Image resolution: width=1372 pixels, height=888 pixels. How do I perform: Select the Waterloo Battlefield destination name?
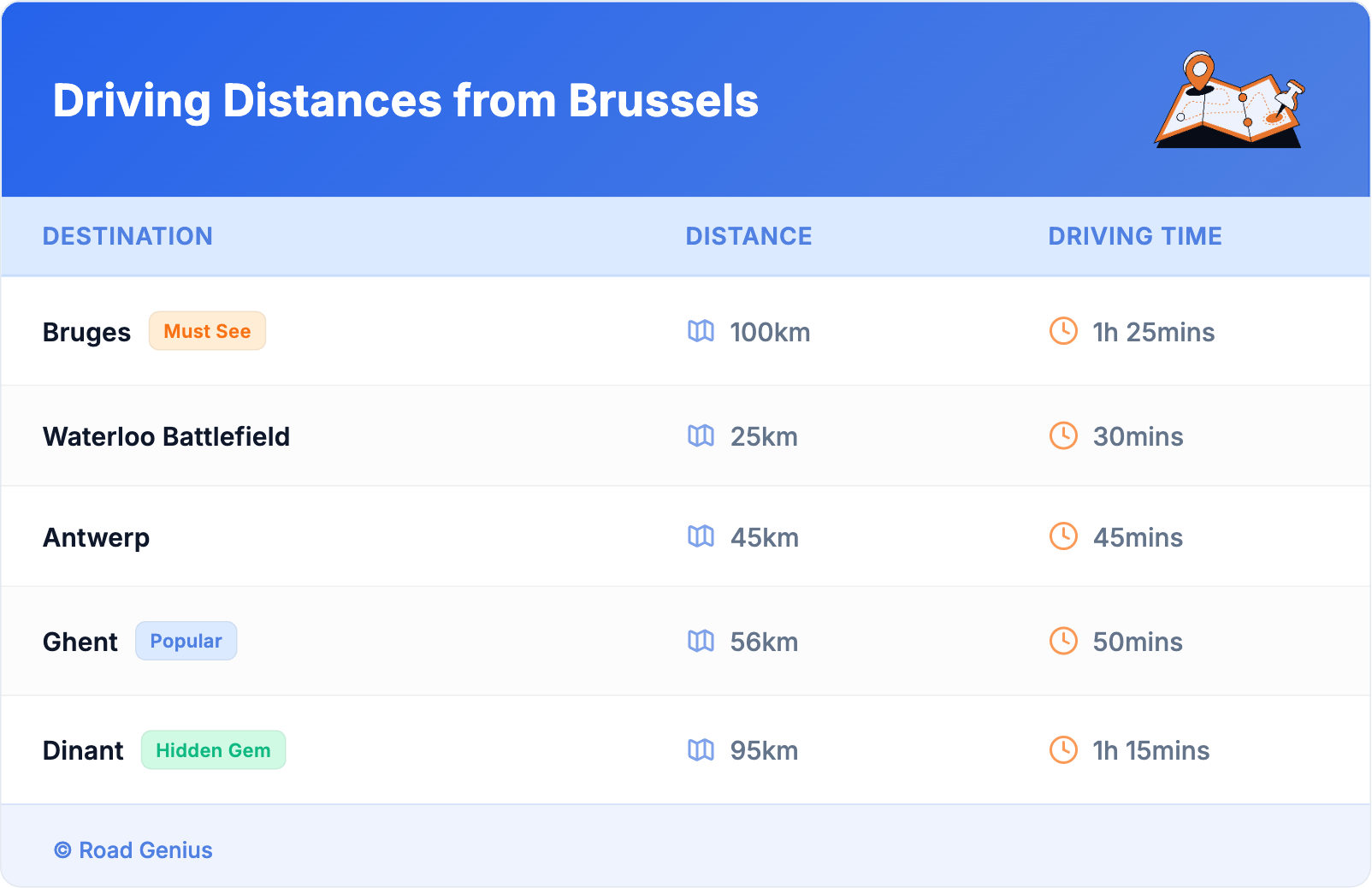pyautogui.click(x=166, y=436)
